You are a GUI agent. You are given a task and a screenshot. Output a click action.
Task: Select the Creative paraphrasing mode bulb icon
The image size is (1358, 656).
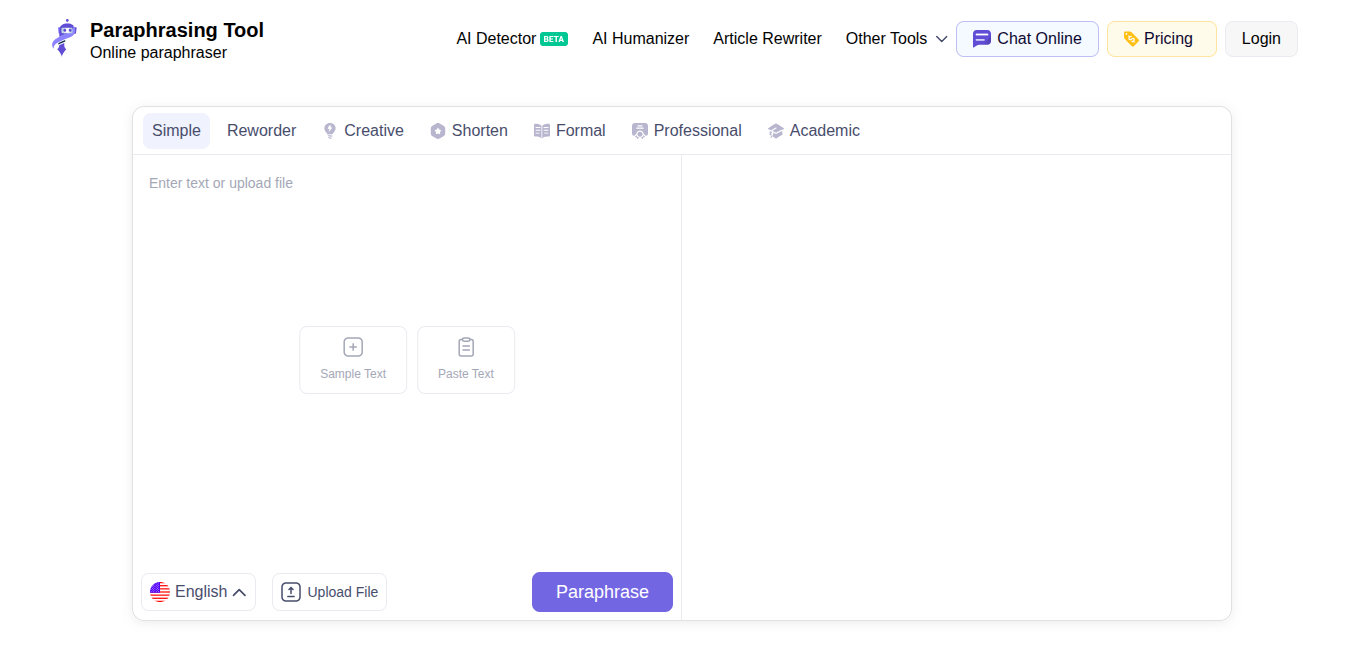click(329, 130)
